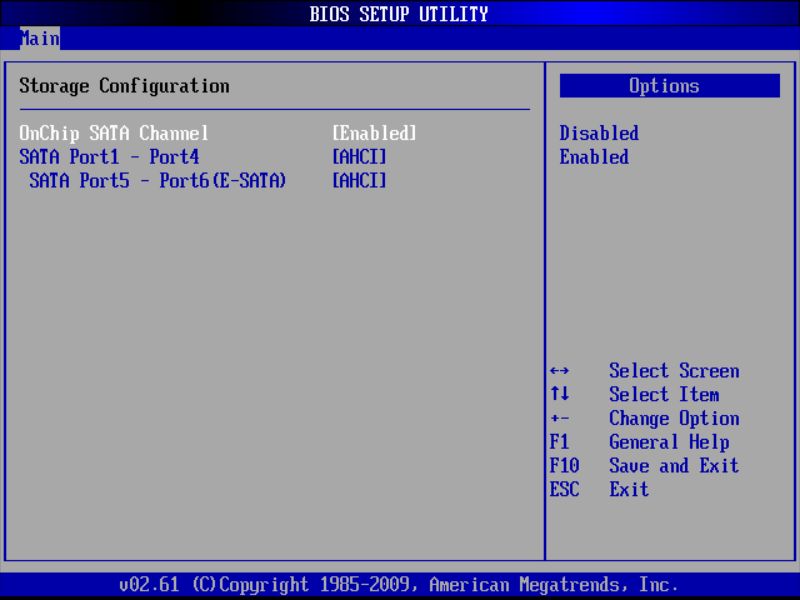The image size is (800, 600).
Task: Open the [Enabled] value for OnChip SATA Channel
Action: [365, 133]
